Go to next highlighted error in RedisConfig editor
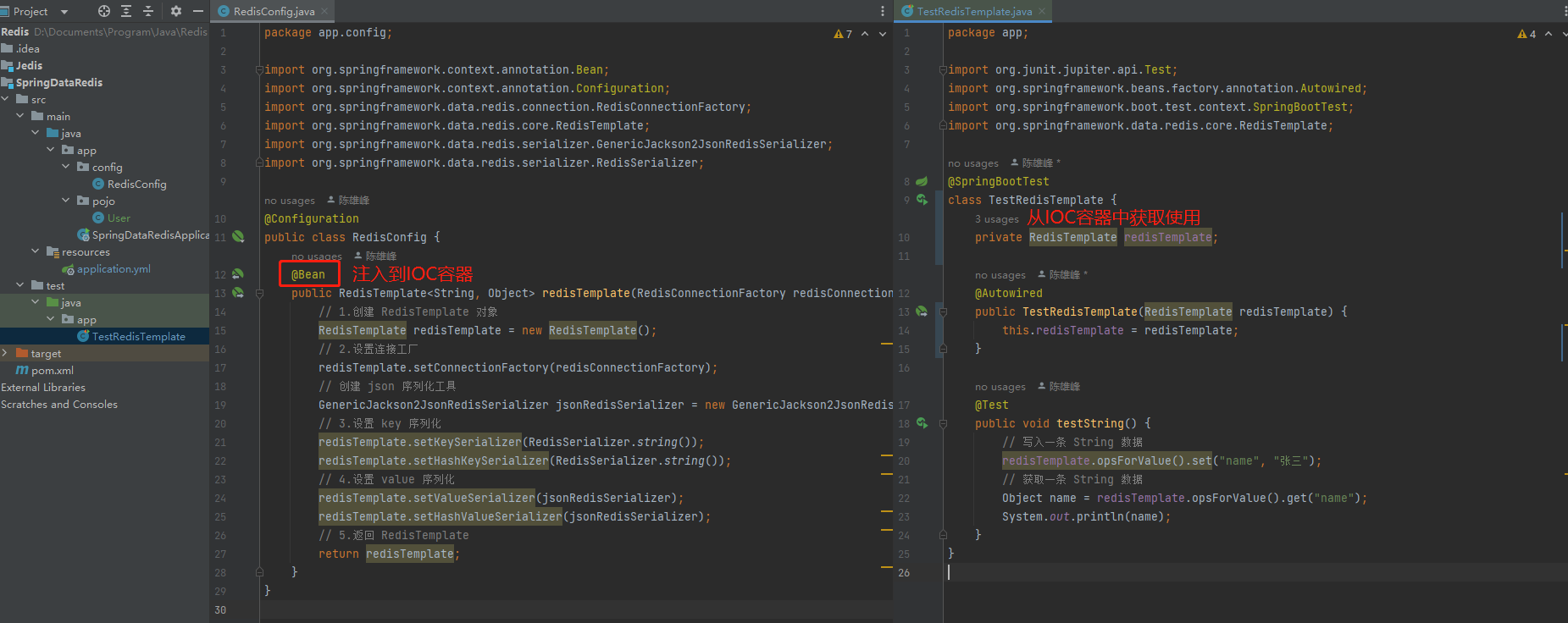The image size is (1568, 623). [x=883, y=34]
